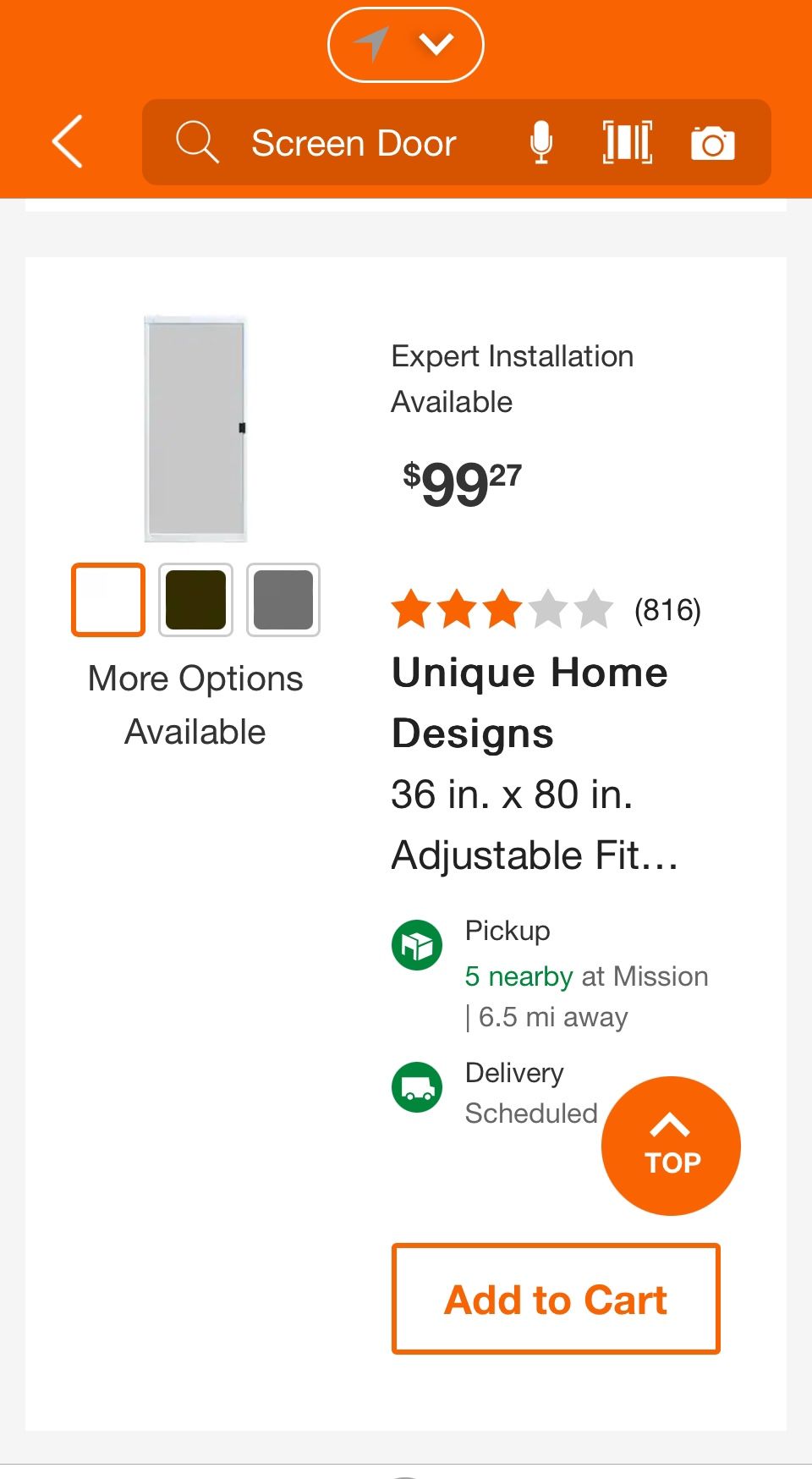Tap the back arrow icon

68,141
